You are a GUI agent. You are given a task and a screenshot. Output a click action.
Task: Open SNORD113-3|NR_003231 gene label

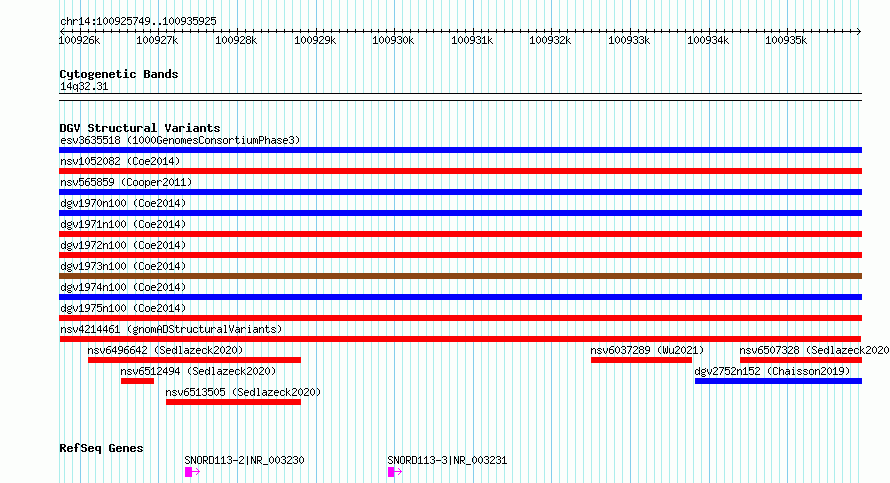click(x=447, y=460)
